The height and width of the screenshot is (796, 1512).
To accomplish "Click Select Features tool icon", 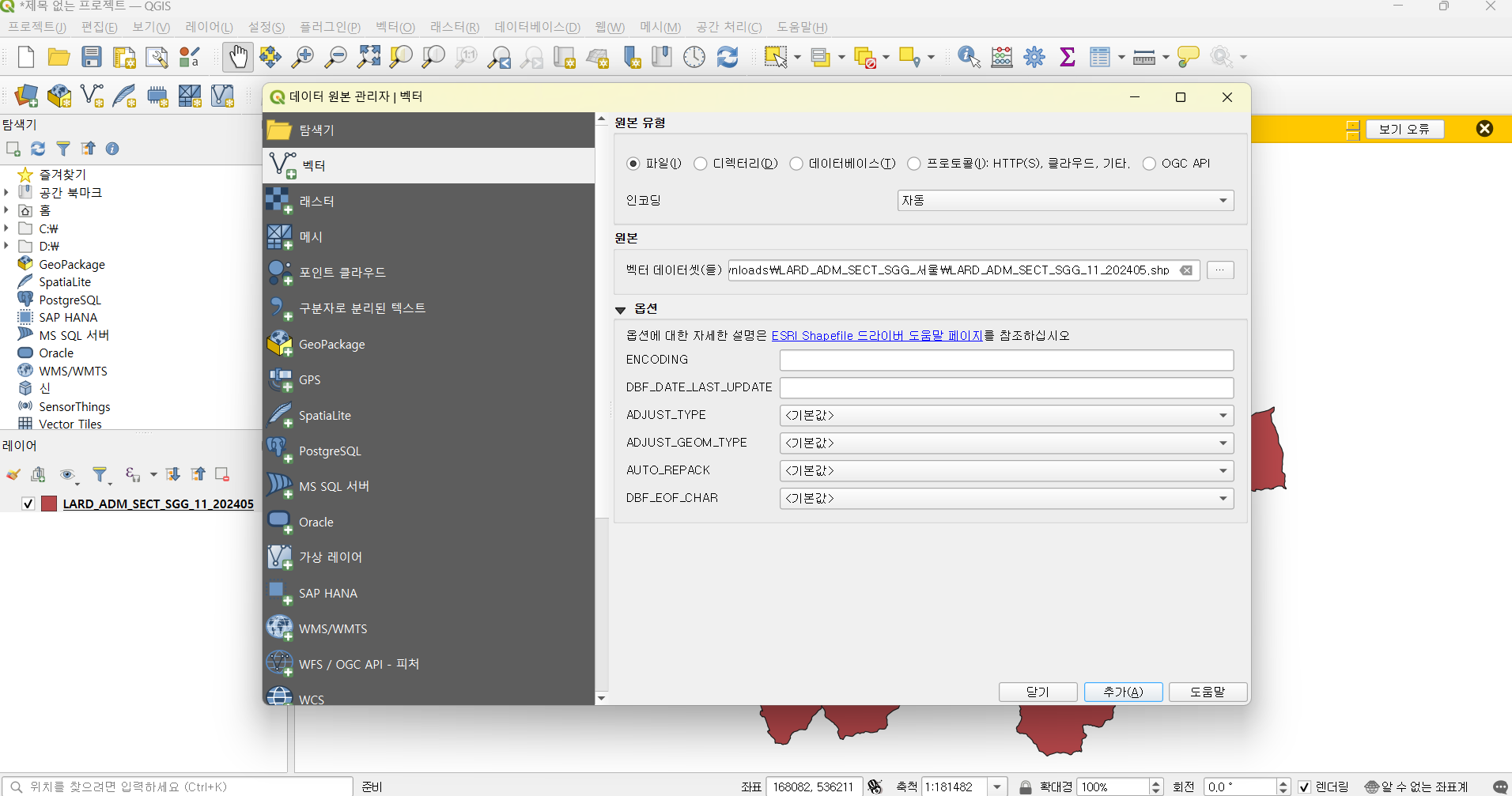I will coord(776,57).
